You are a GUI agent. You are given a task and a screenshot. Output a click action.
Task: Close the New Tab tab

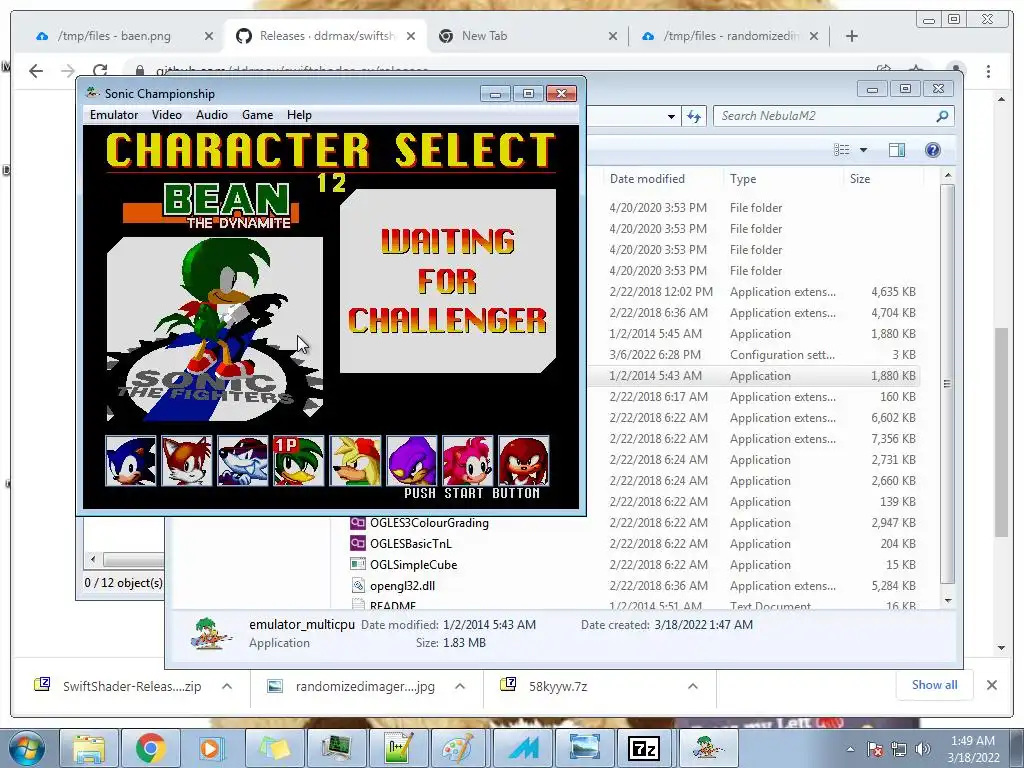(613, 36)
